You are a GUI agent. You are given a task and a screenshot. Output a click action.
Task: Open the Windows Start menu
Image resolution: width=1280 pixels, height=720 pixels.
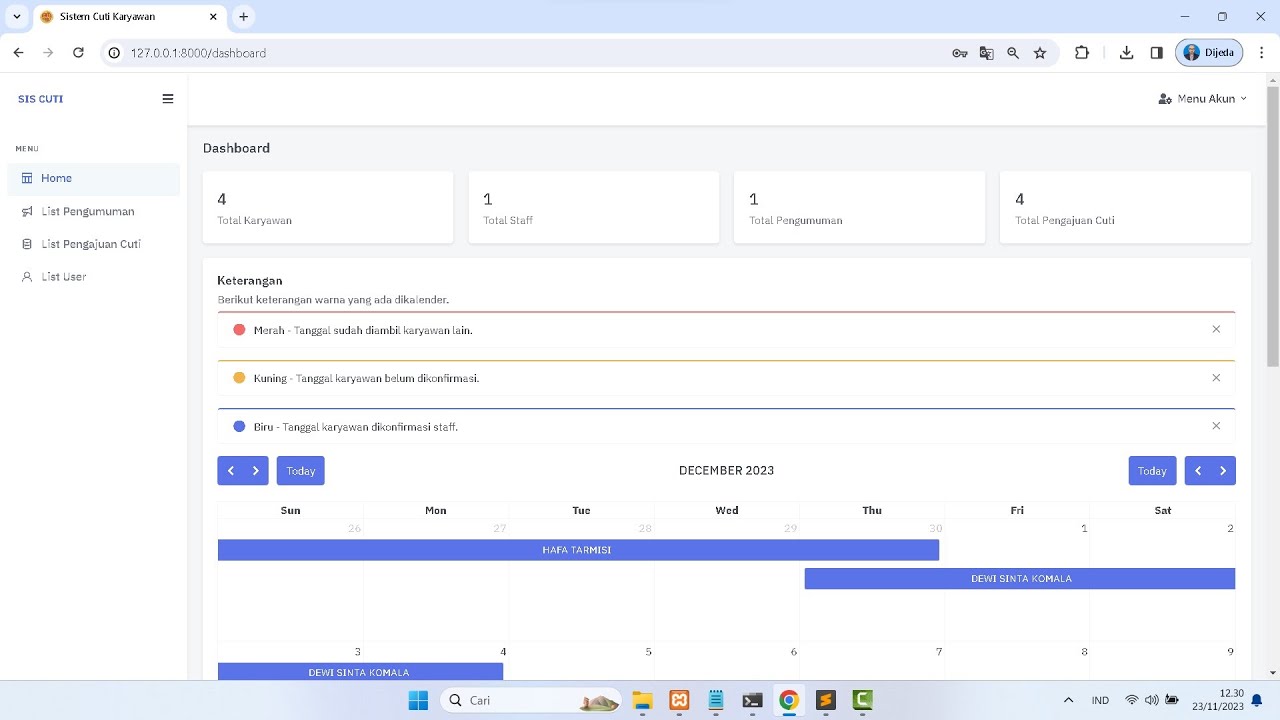tap(418, 700)
